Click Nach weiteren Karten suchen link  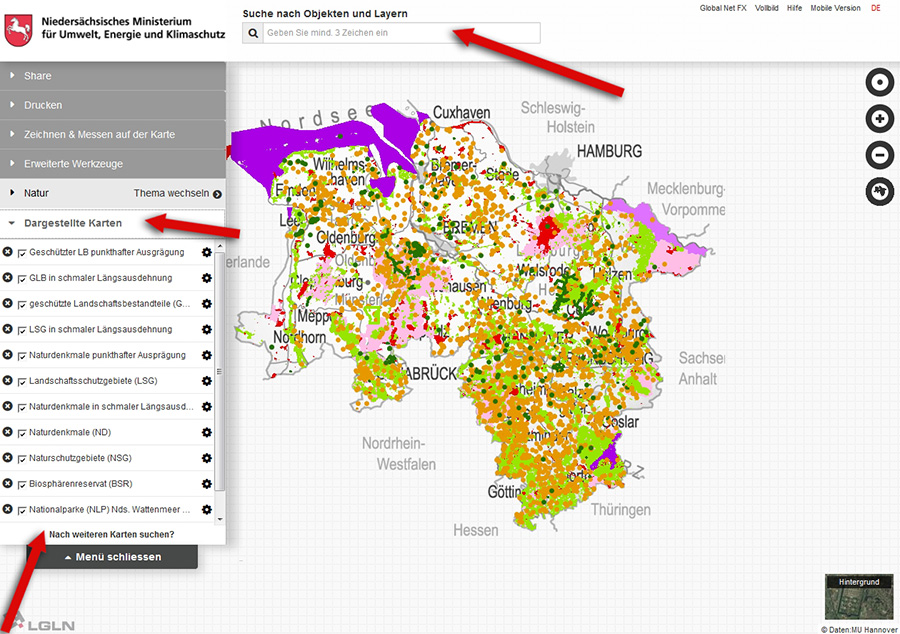coord(112,534)
